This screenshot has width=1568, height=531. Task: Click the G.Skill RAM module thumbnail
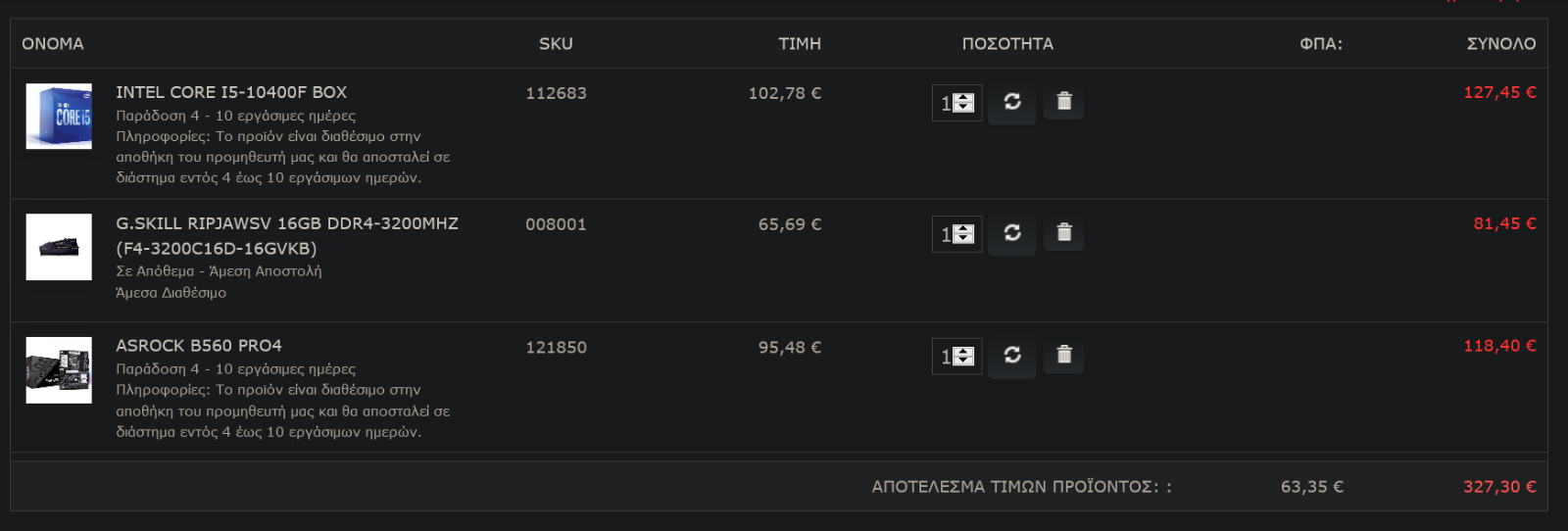tap(59, 247)
